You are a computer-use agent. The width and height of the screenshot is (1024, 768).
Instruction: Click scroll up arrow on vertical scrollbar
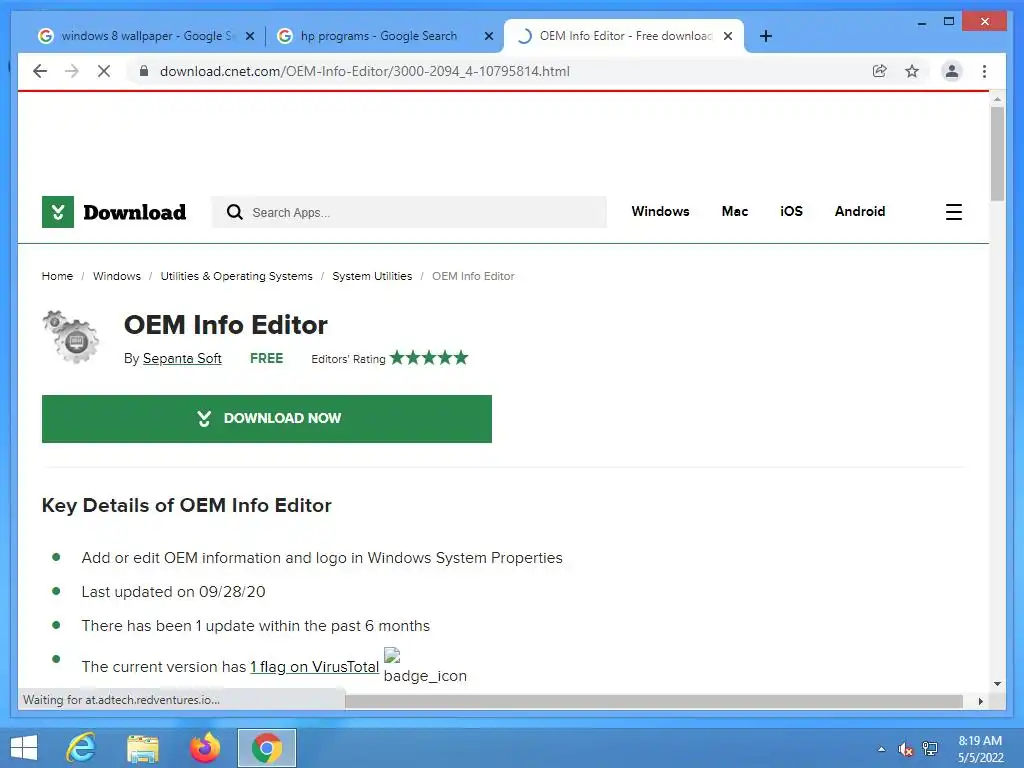[997, 99]
